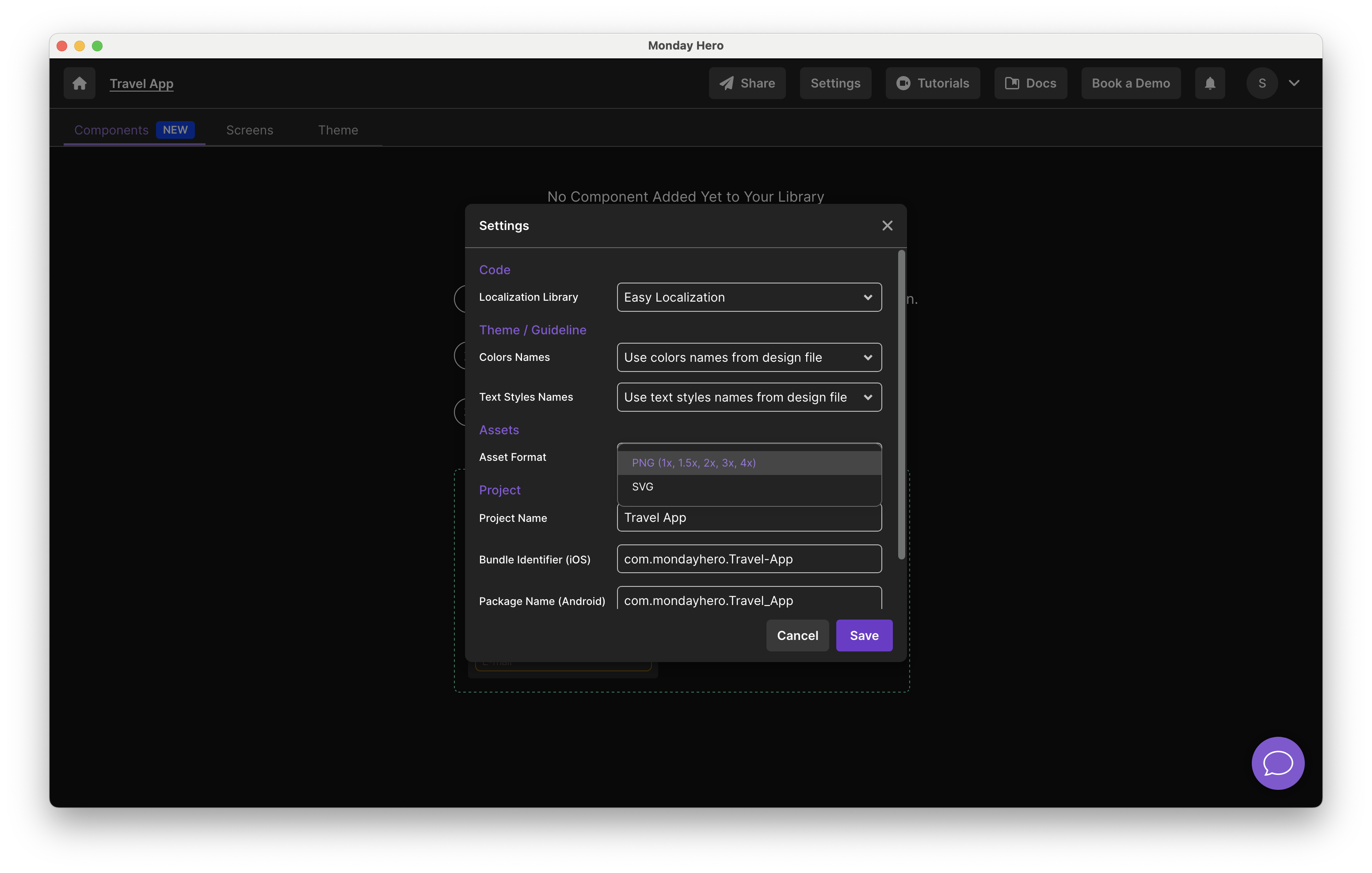Open Tutorials video button
The image size is (1372, 873).
(932, 83)
